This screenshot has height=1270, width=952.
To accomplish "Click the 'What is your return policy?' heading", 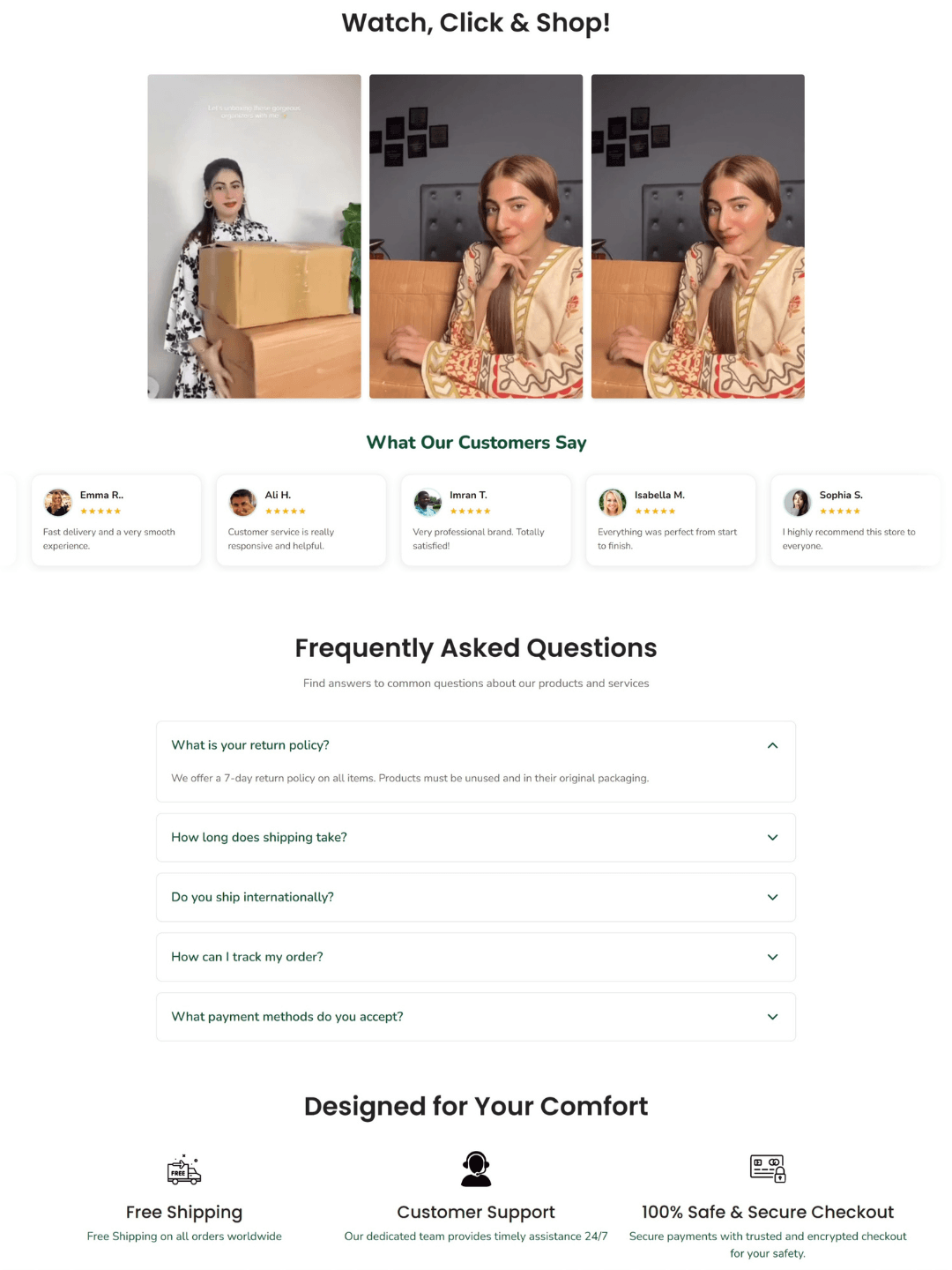I will [250, 745].
